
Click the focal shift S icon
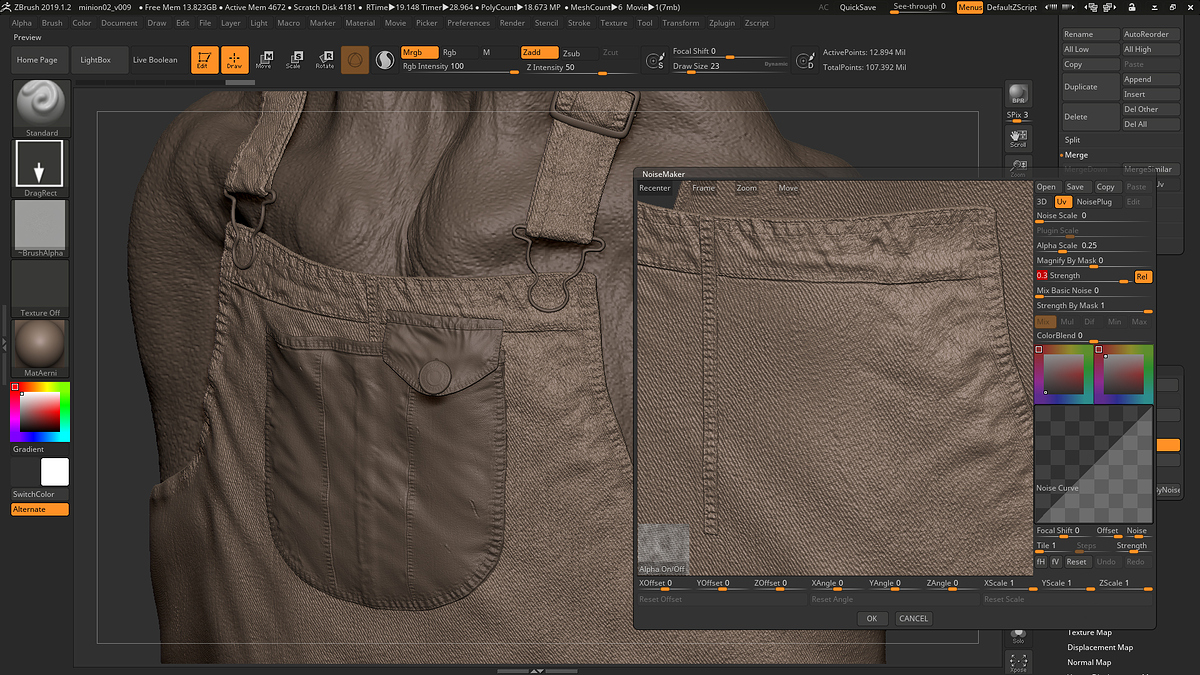(656, 62)
